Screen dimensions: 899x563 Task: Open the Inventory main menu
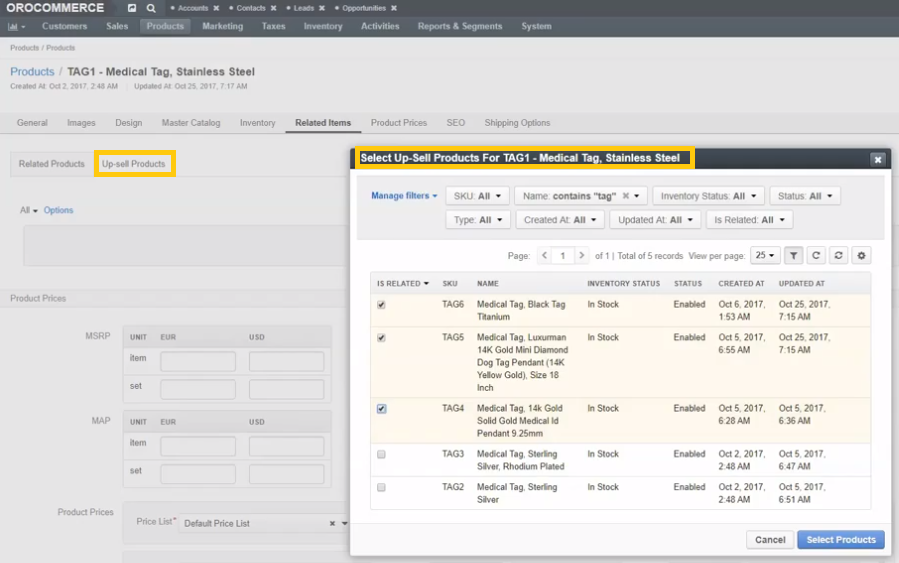point(323,26)
